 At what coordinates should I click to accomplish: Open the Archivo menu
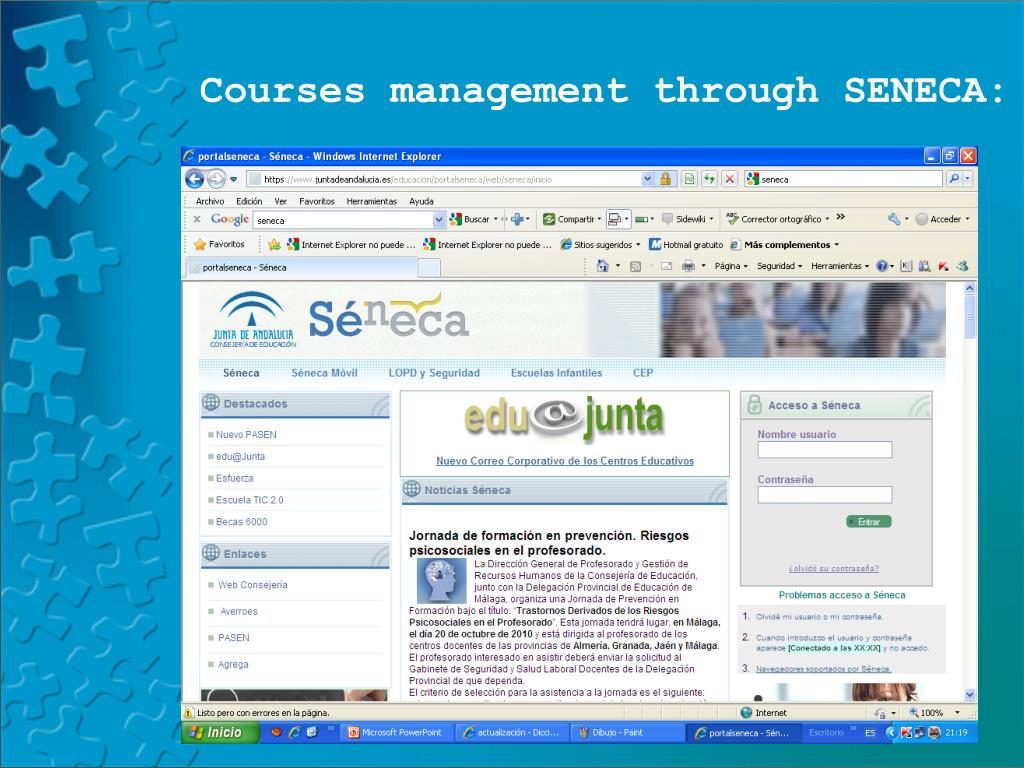(210, 201)
